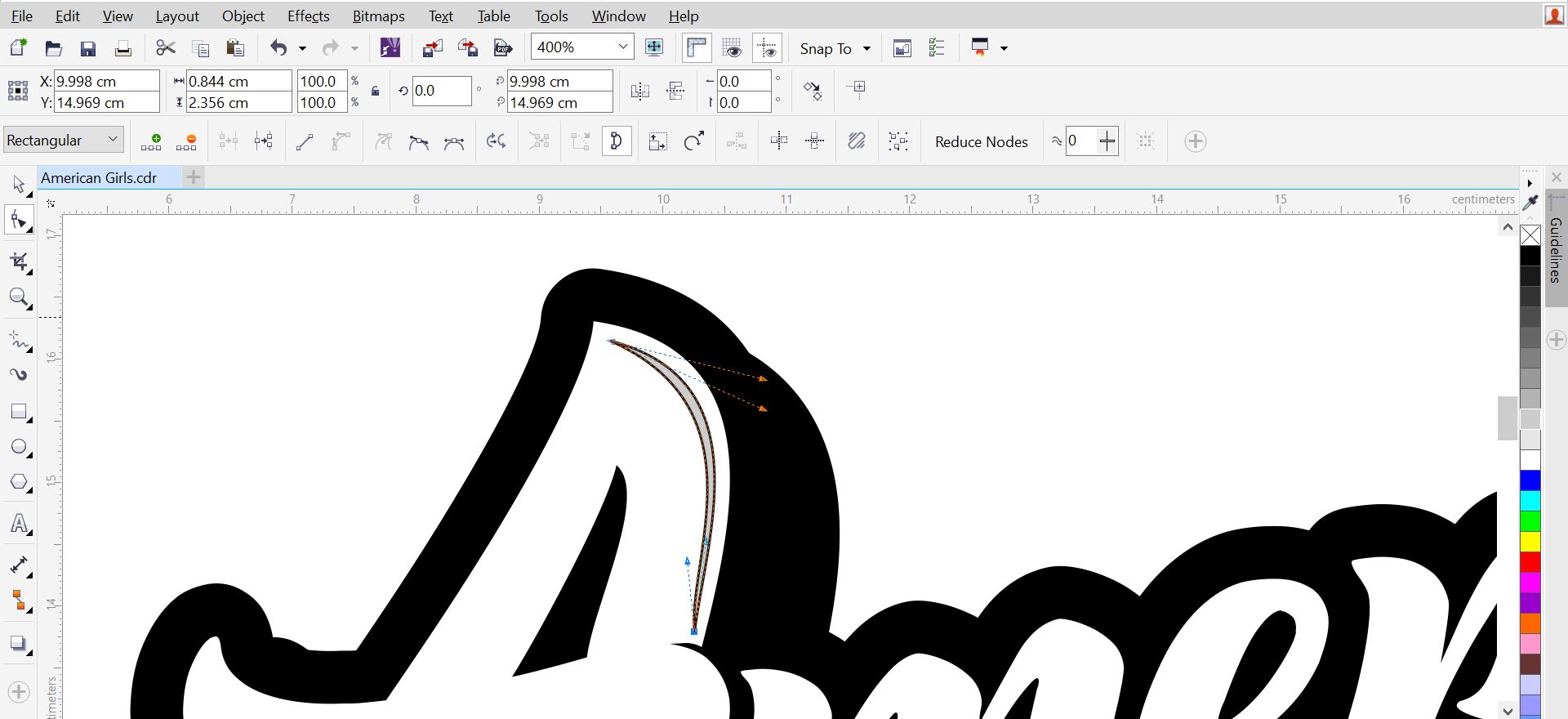The image size is (1568, 719).
Task: Print the document with printer icon
Action: pos(122,48)
